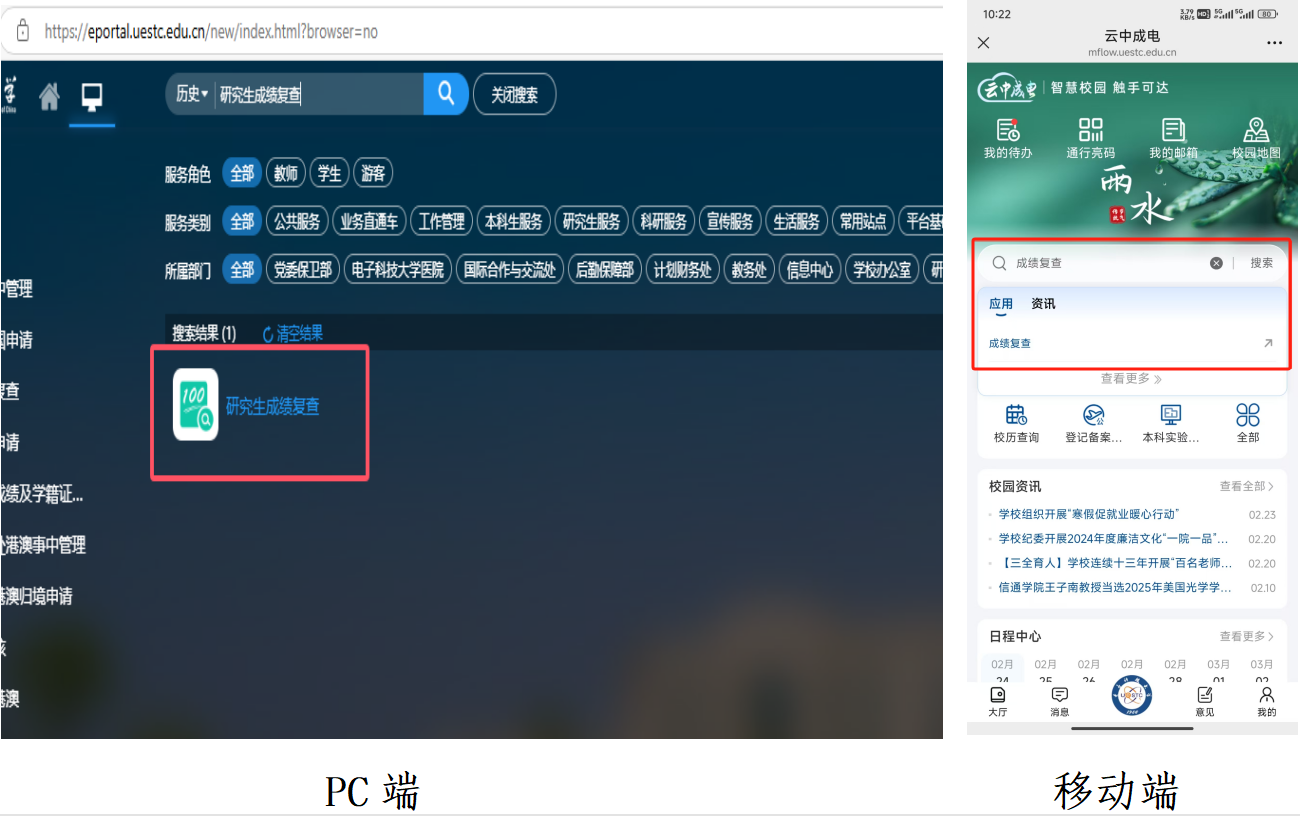Open the 校历查询 calendar icon

pos(1016,422)
